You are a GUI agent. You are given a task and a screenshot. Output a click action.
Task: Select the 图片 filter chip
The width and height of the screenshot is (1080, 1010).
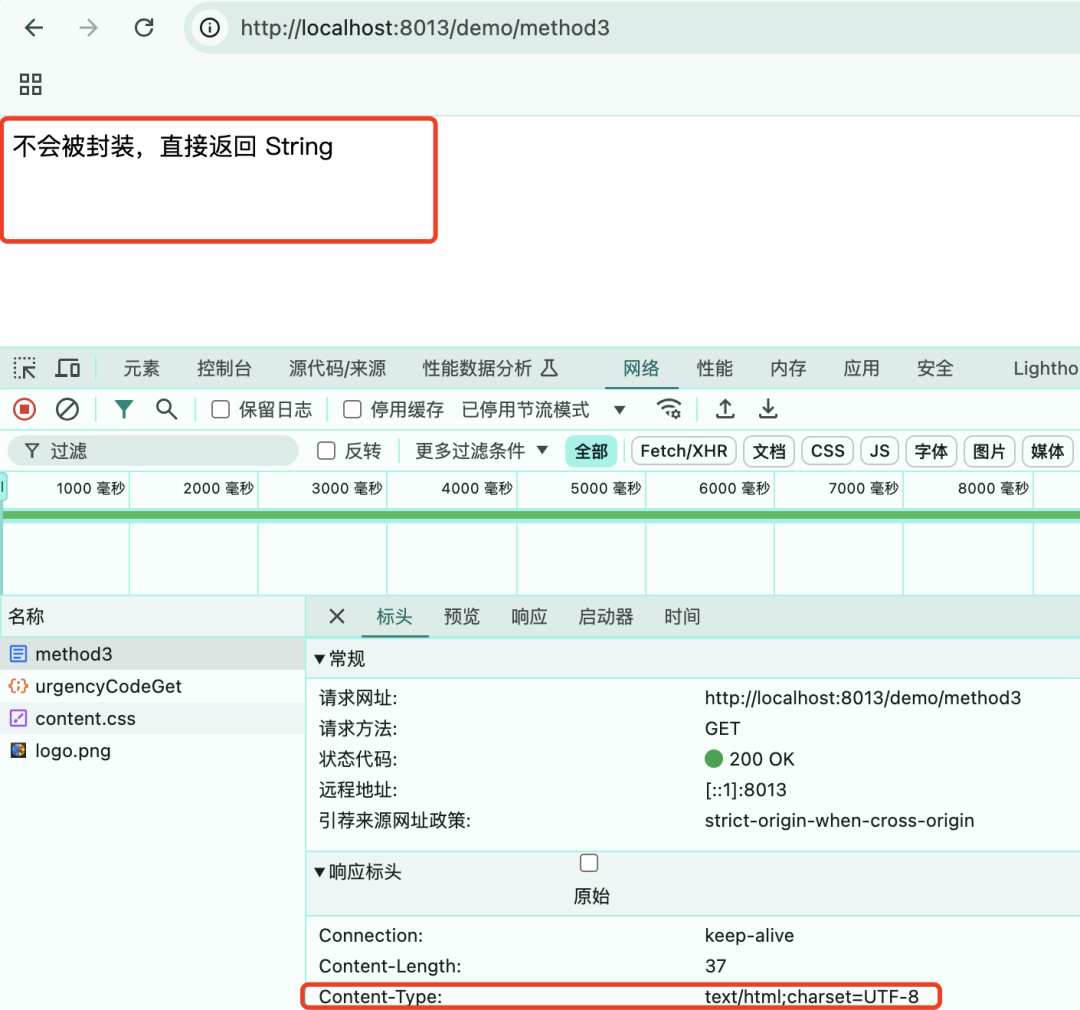coord(989,451)
